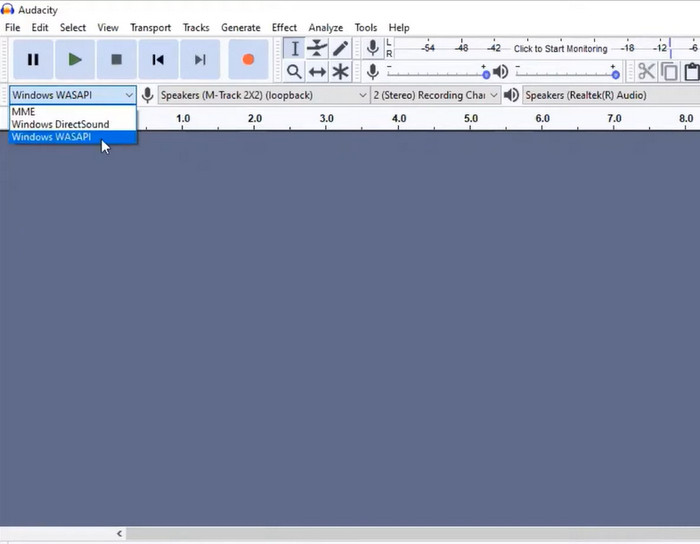Viewport: 700px width, 544px height.
Task: Choose Windows WASAPI in the open list
Action: point(73,137)
